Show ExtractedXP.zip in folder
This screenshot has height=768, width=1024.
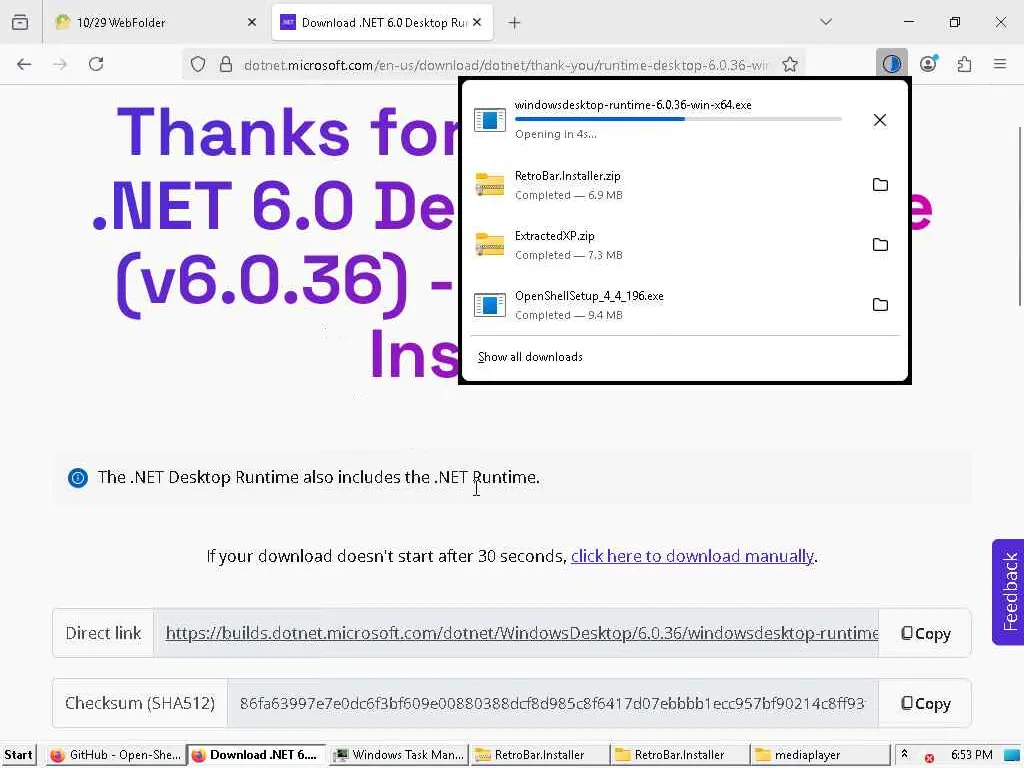coord(880,245)
